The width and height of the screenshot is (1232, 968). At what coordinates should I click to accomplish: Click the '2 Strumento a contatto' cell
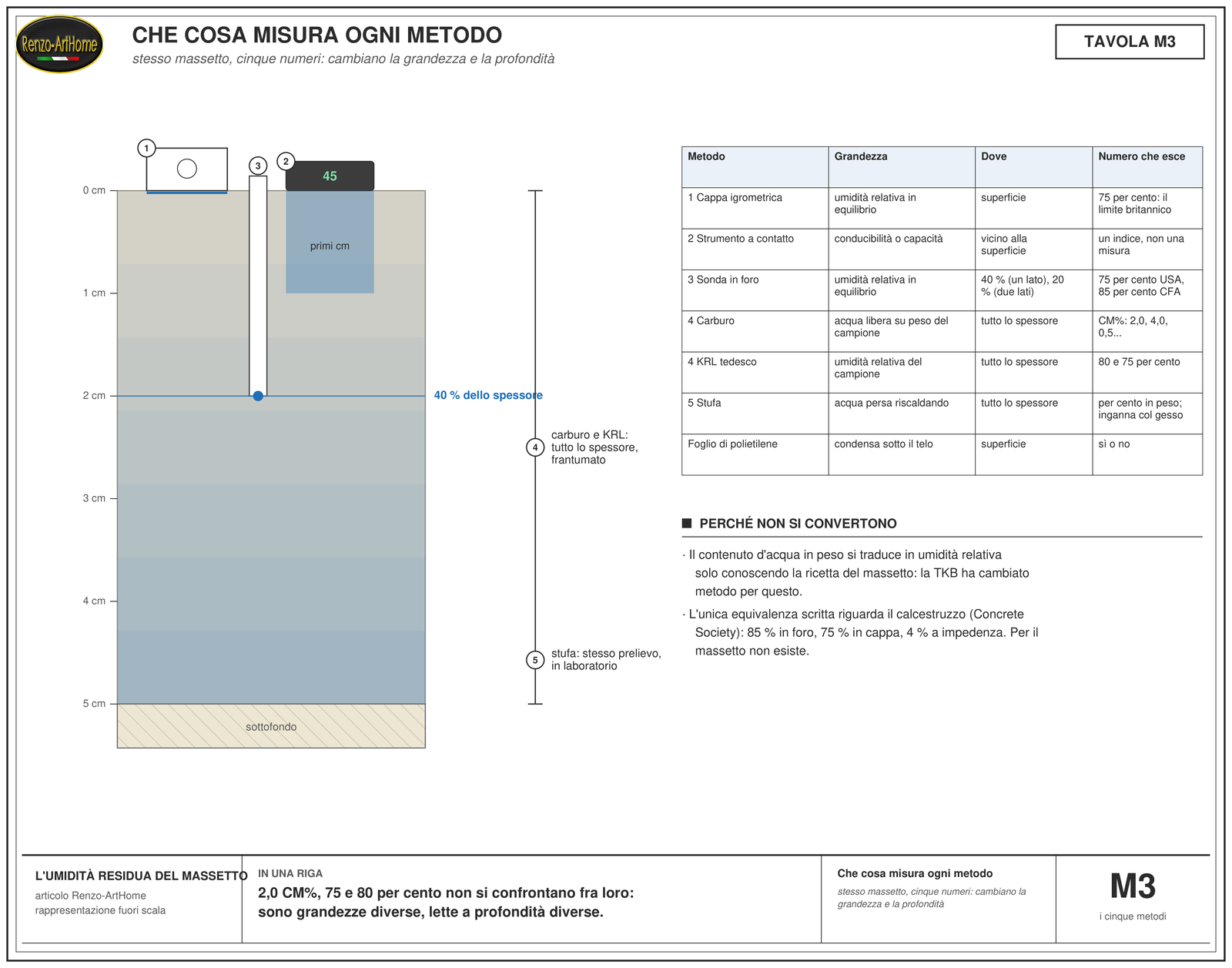[755, 250]
